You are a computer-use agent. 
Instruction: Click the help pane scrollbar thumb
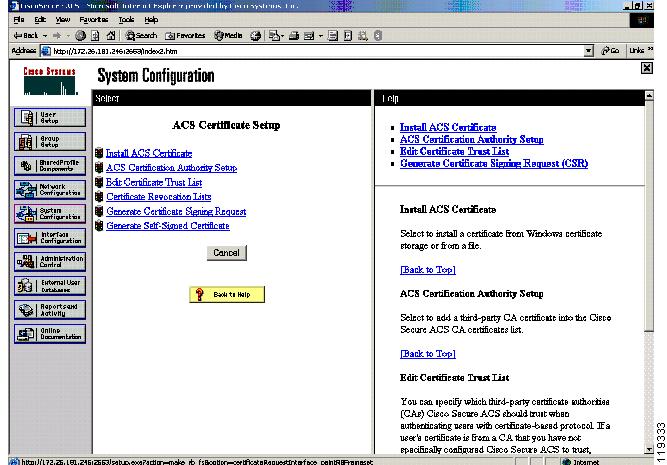point(649,216)
